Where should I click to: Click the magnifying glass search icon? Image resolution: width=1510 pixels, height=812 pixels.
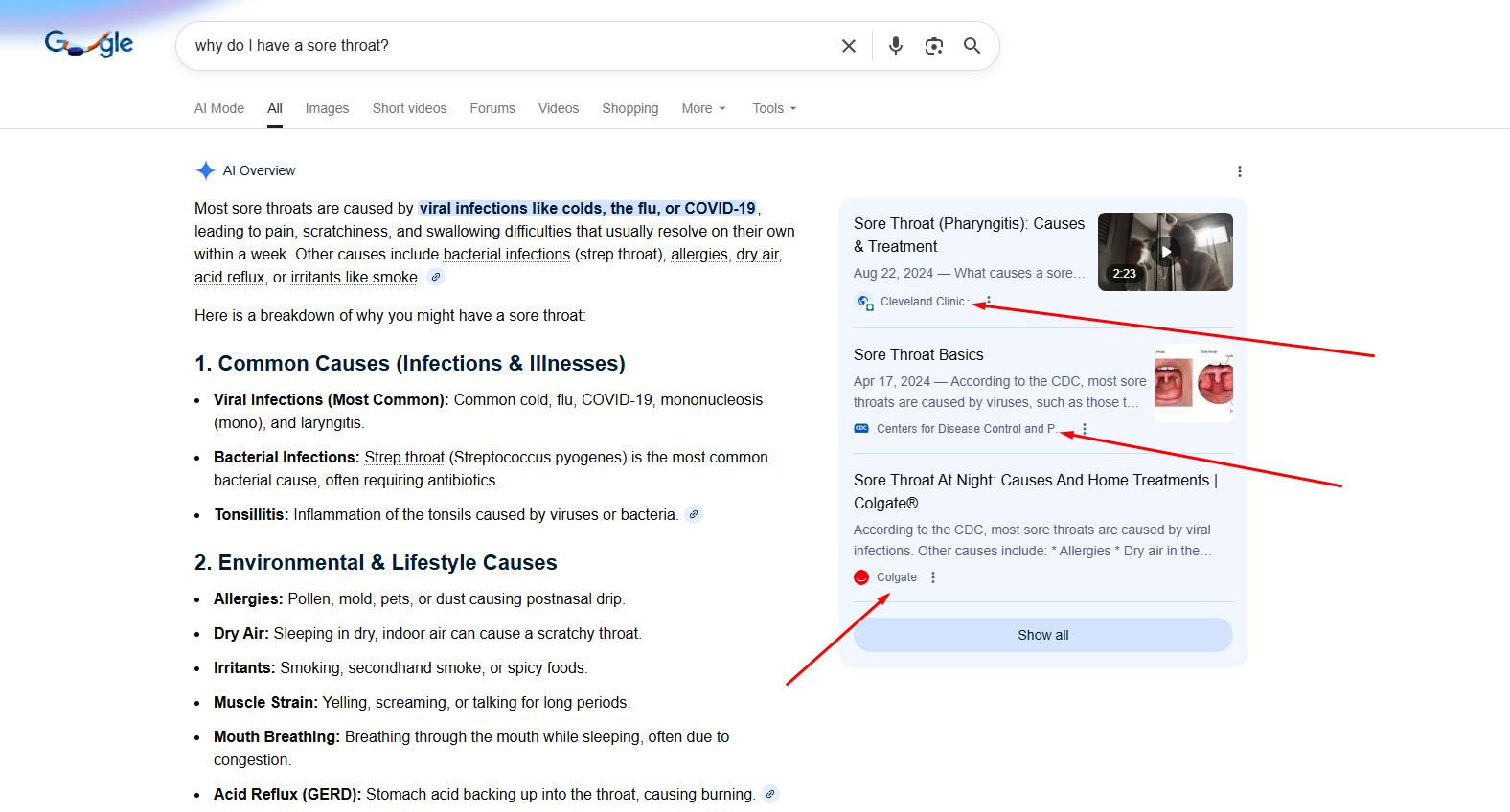[972, 46]
